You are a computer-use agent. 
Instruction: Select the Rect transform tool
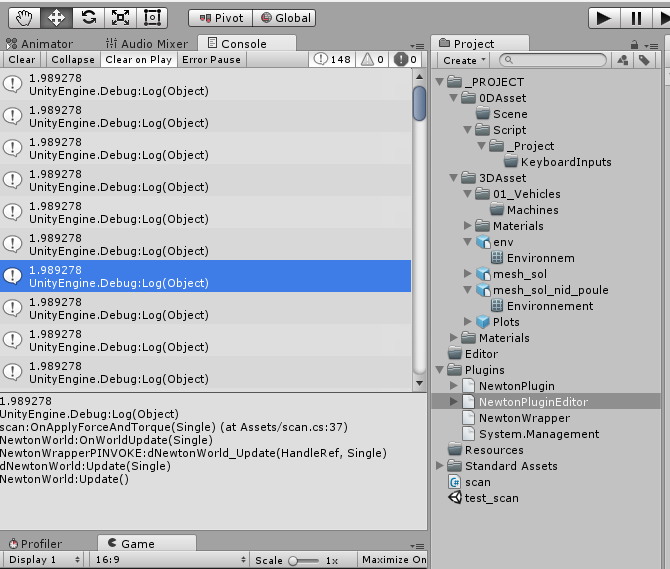[152, 17]
